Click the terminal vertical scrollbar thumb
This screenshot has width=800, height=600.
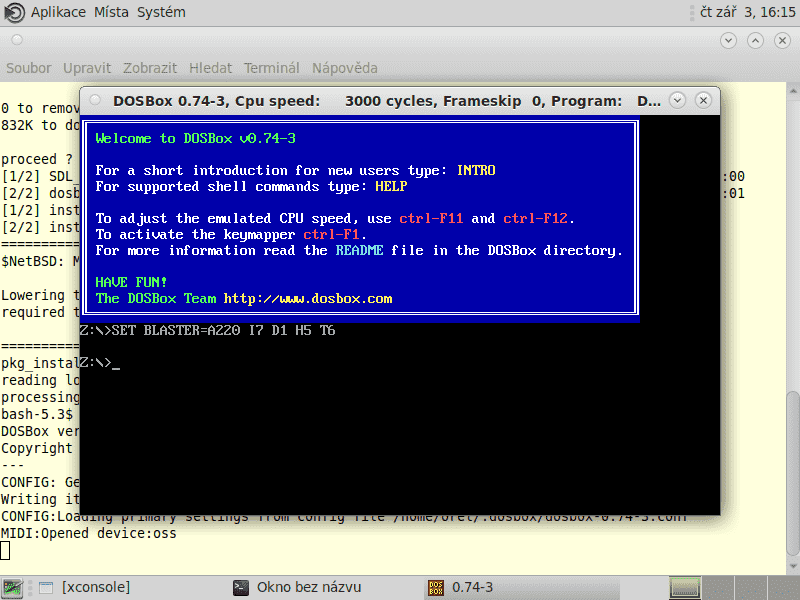[793, 473]
